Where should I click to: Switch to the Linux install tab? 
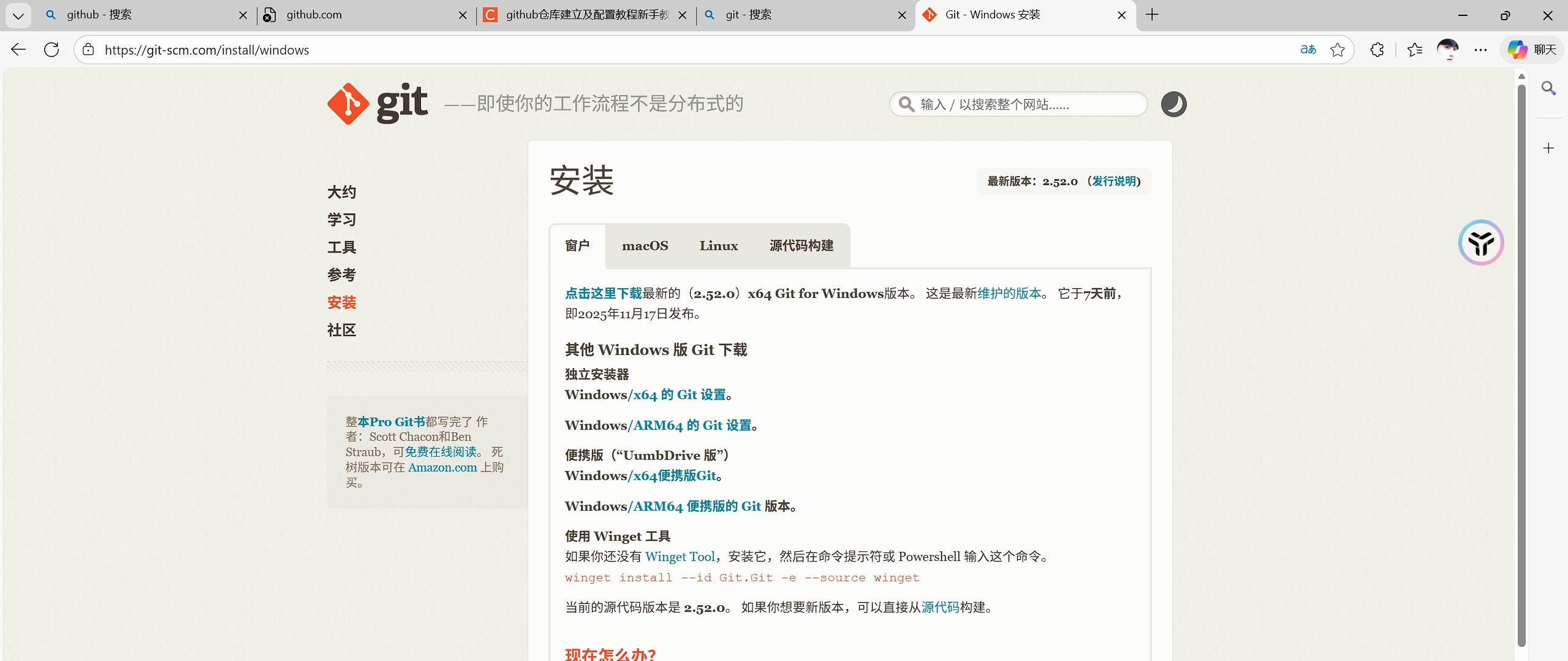pos(718,246)
